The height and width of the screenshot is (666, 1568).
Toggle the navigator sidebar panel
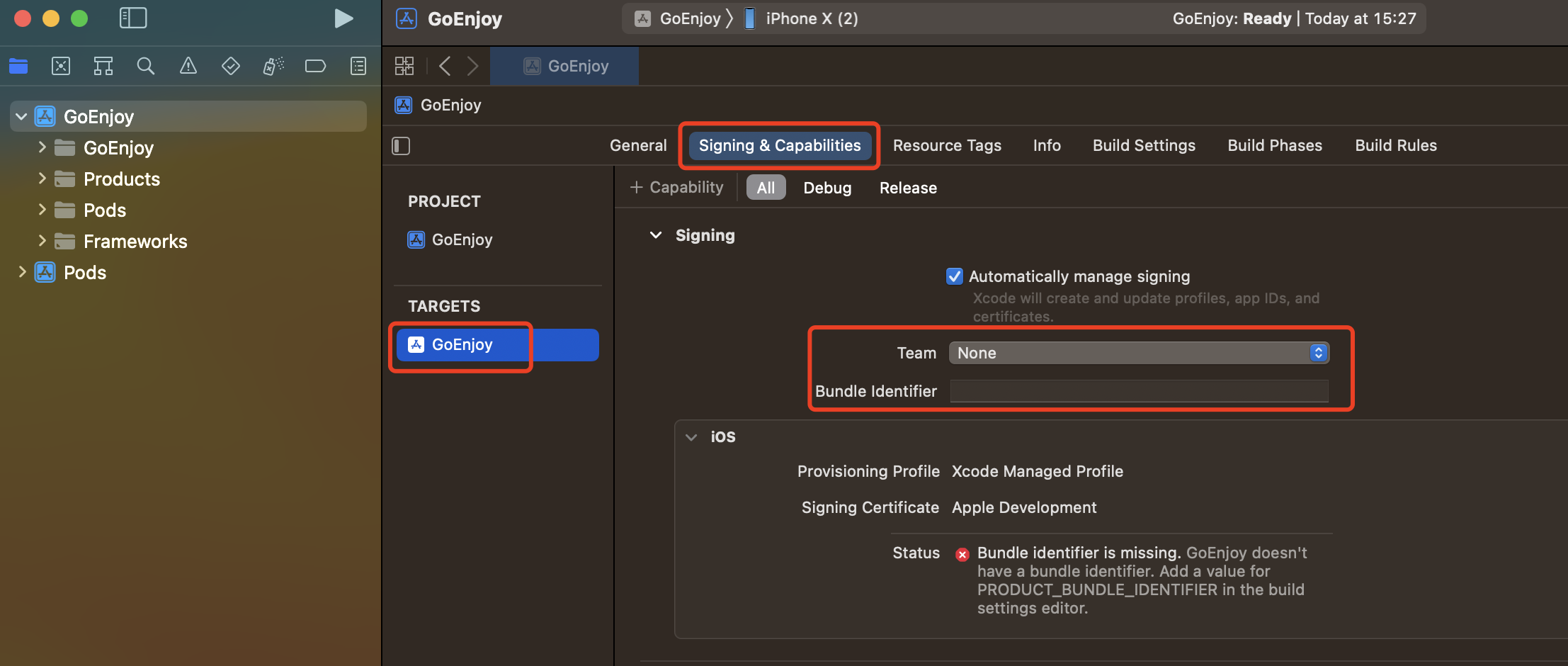133,18
